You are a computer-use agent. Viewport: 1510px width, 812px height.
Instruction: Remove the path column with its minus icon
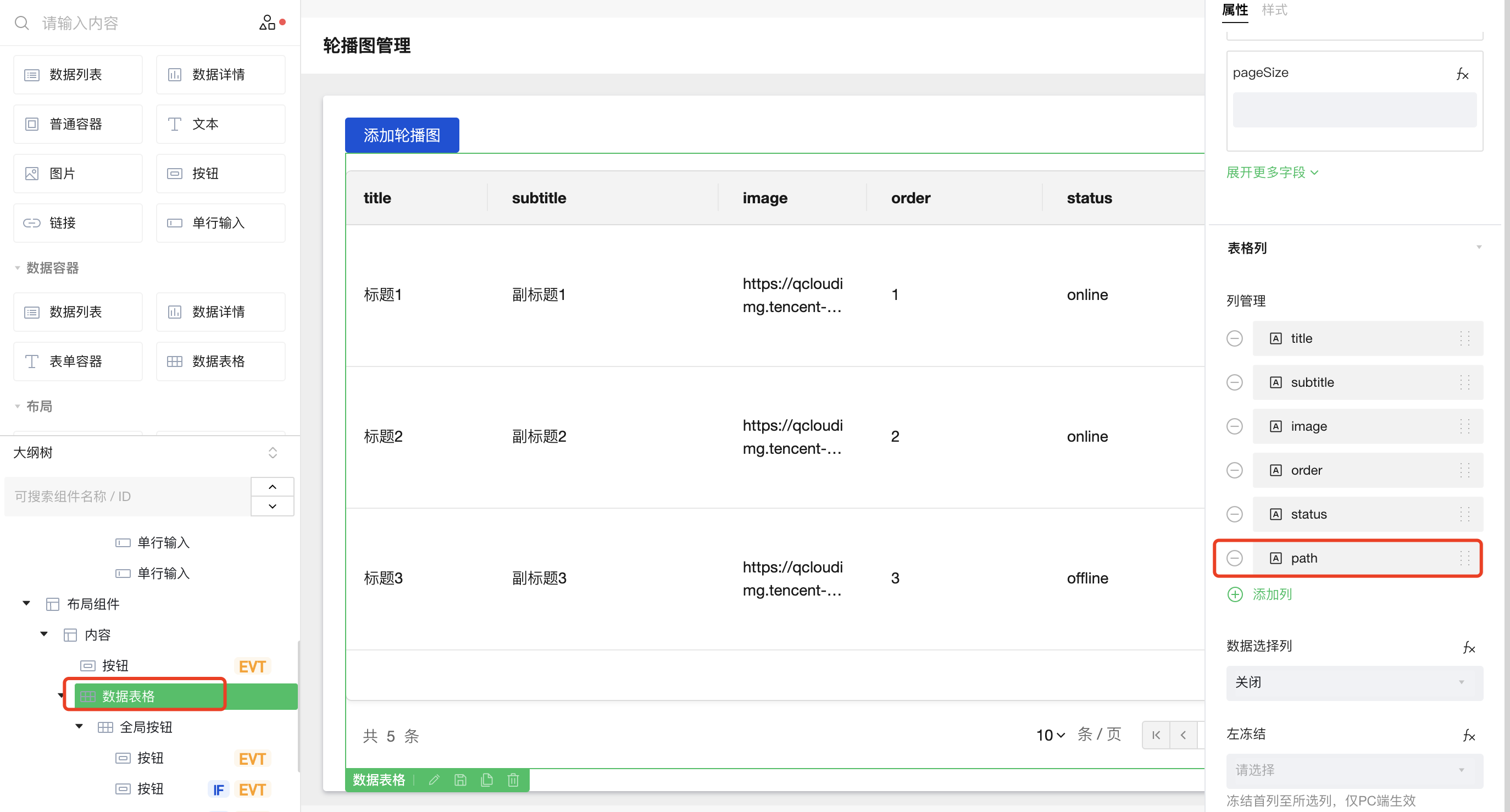pos(1235,558)
